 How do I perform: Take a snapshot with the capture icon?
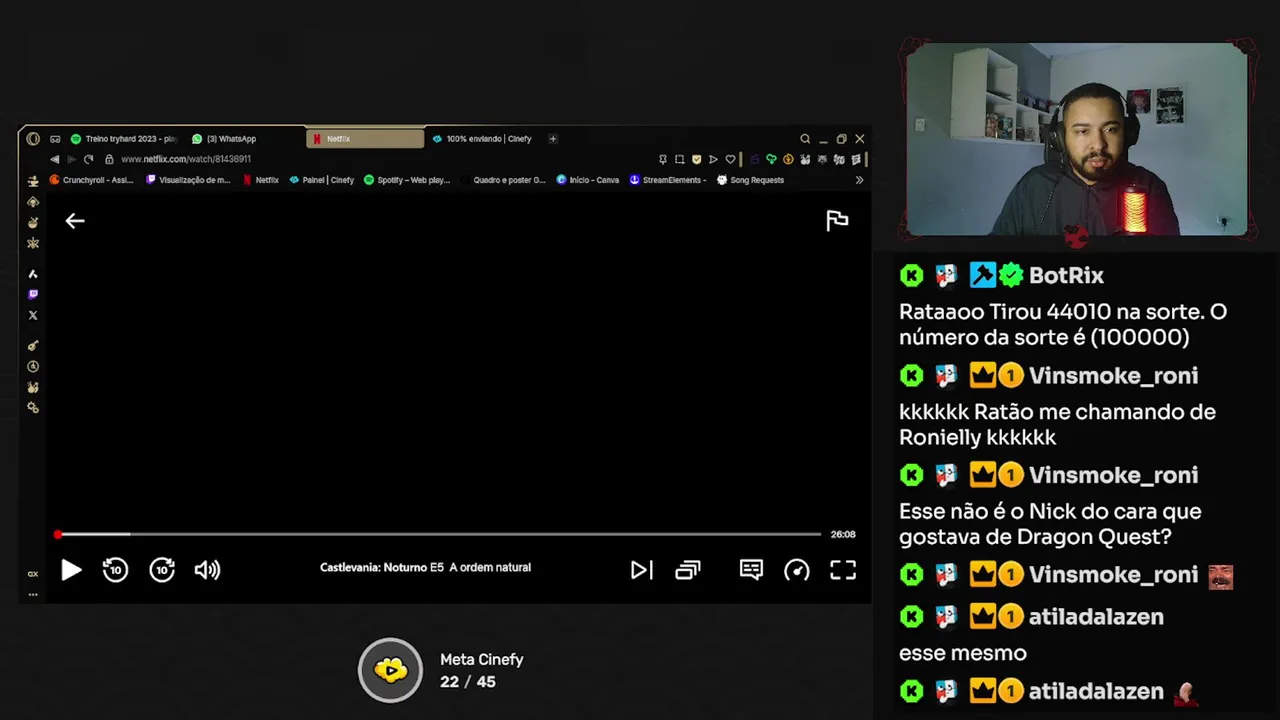(680, 159)
